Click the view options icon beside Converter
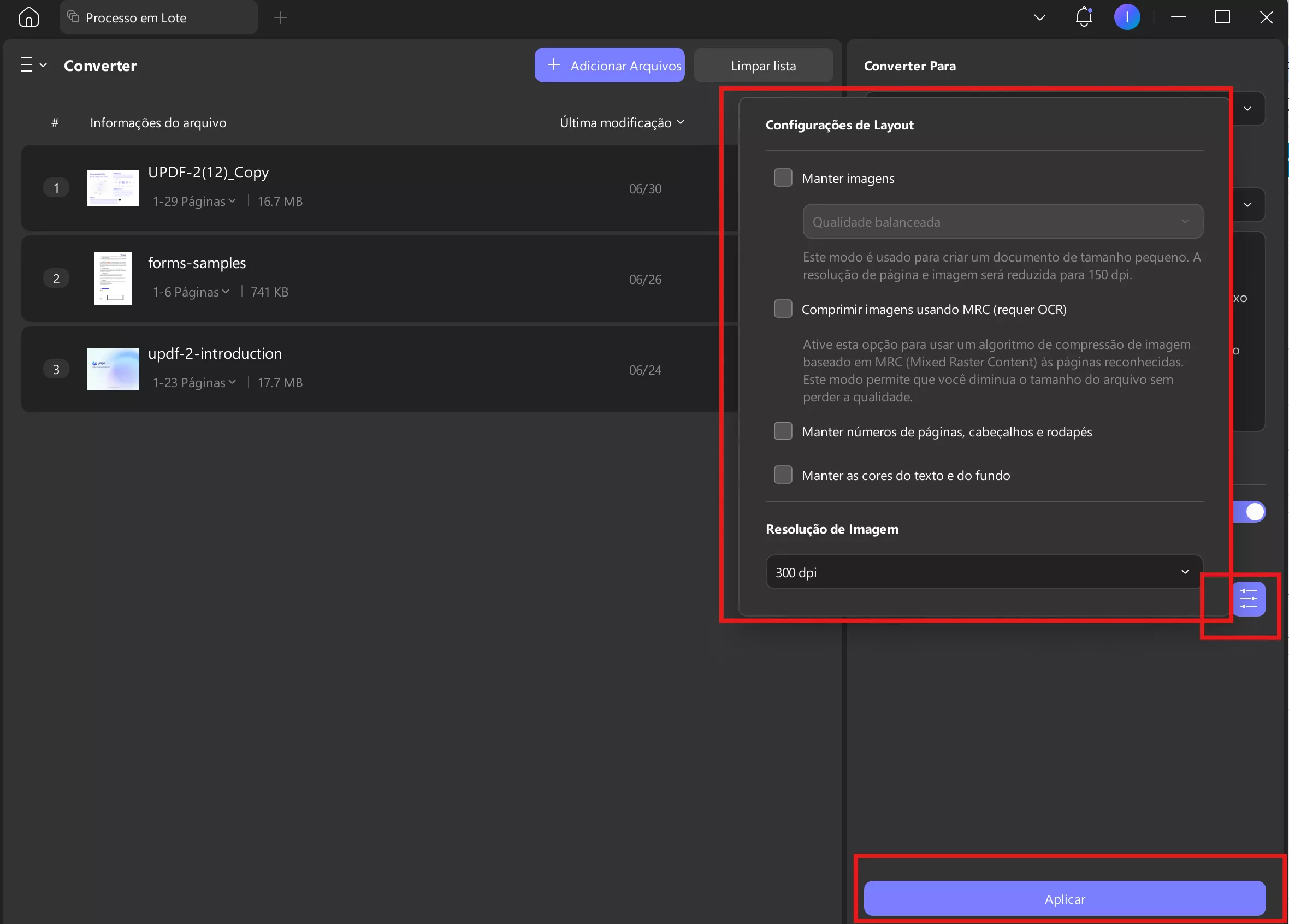Viewport: 1289px width, 924px height. (x=32, y=65)
